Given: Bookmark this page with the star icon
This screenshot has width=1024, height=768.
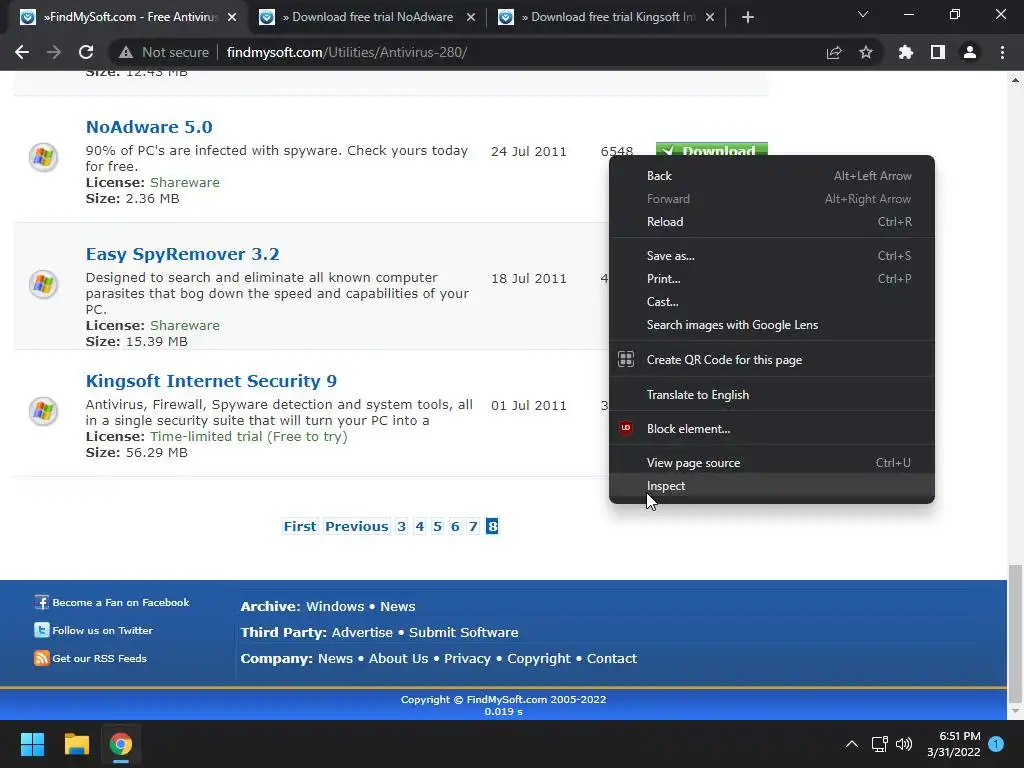Looking at the screenshot, I should (866, 52).
